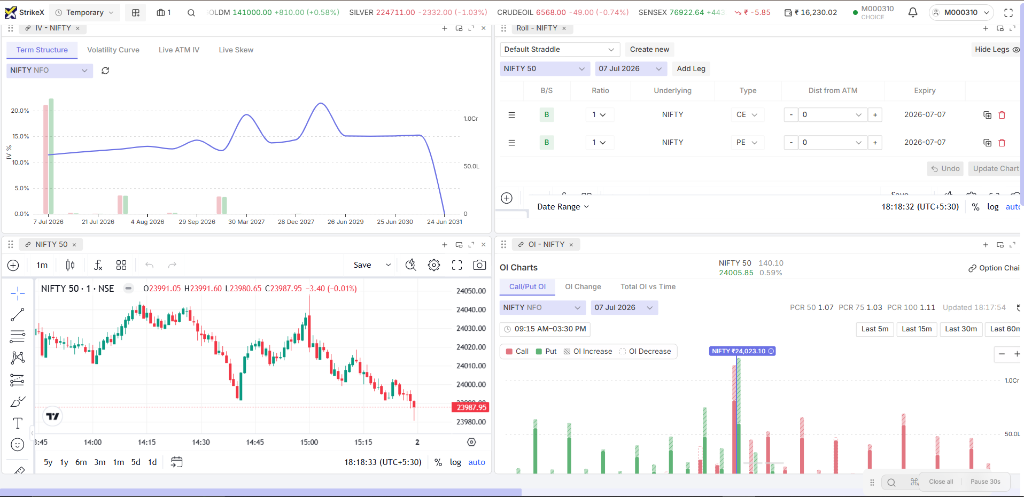The height and width of the screenshot is (497, 1024).
Task: Toggle percent scale on NIFTY 50 chart
Action: click(x=438, y=462)
